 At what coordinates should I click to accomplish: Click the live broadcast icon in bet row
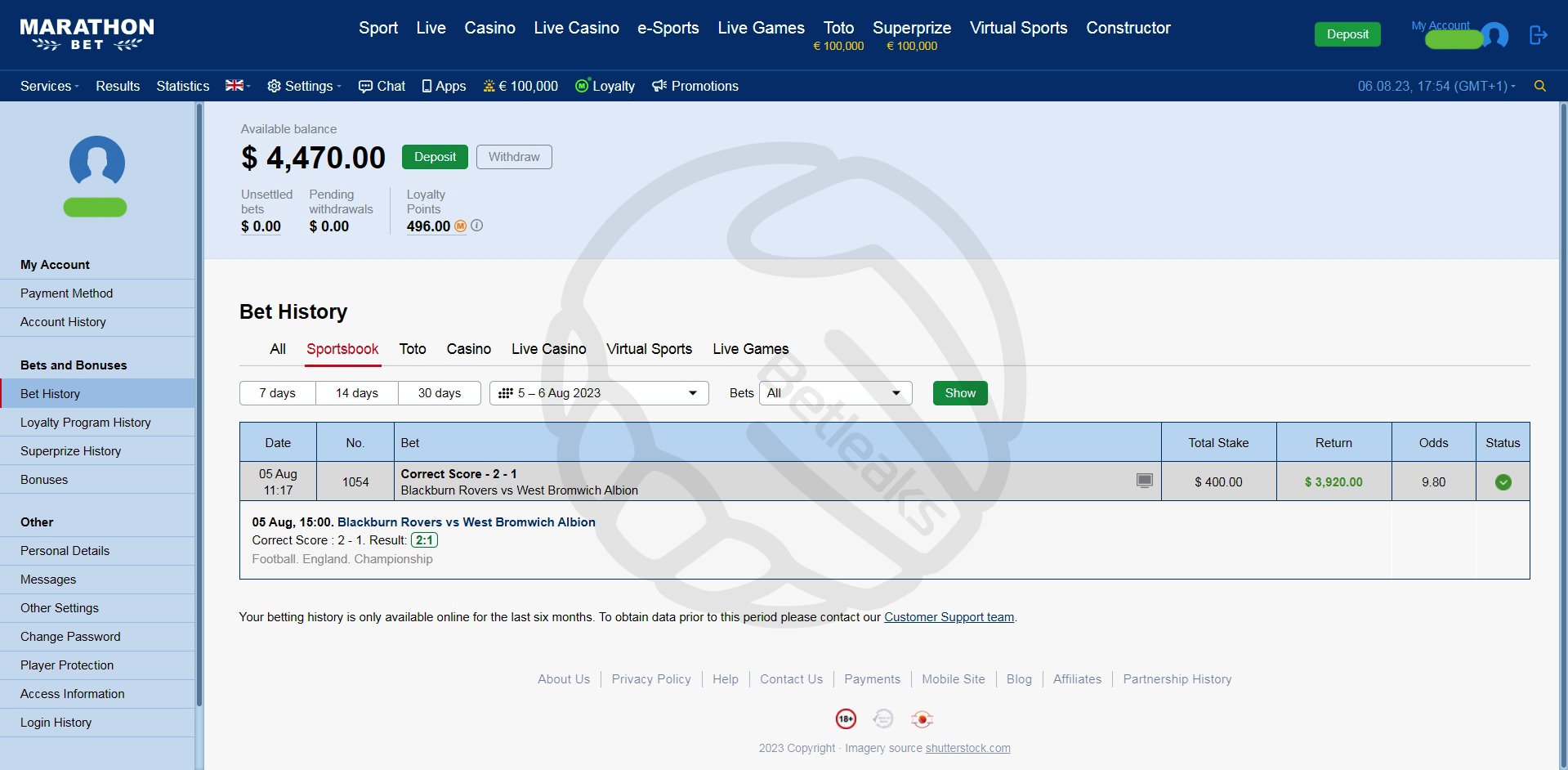click(x=1145, y=481)
